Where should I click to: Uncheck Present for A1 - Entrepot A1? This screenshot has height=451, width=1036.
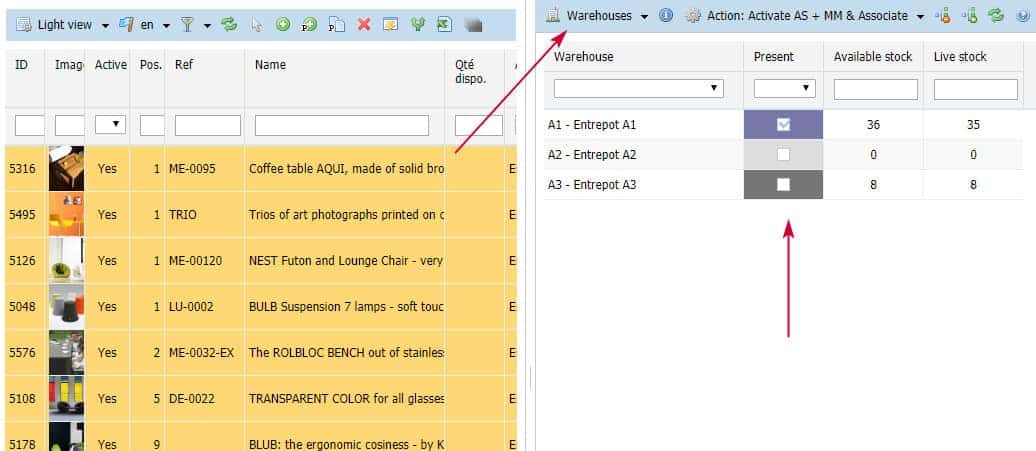pyautogui.click(x=783, y=125)
